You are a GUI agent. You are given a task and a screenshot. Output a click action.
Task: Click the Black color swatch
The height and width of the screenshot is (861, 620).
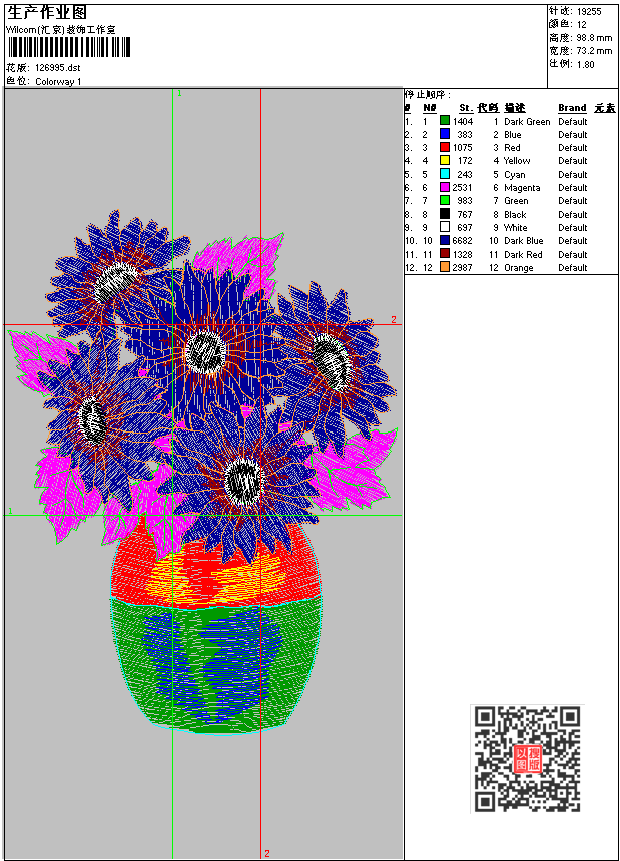coord(445,214)
